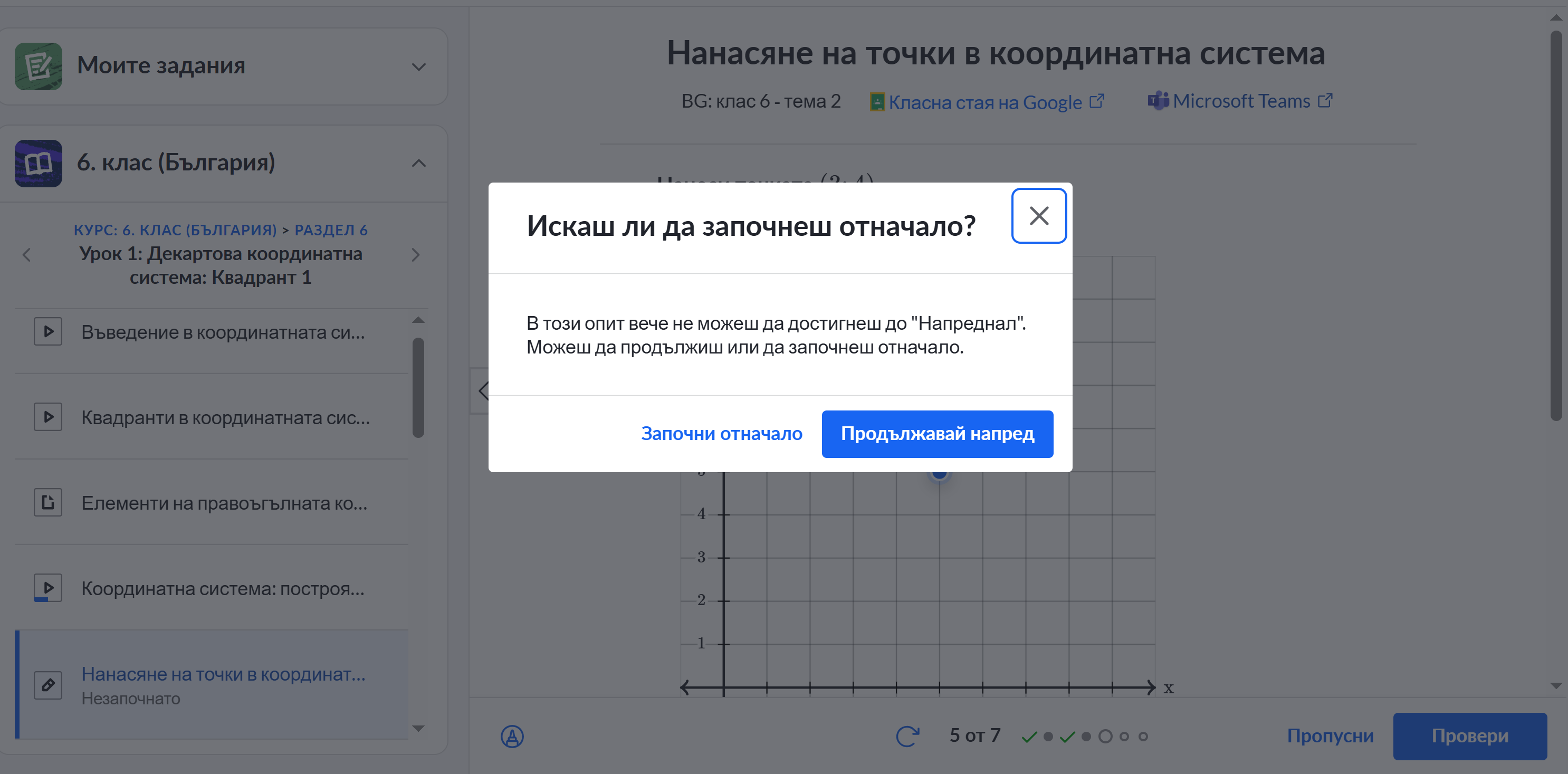
Task: Click Microsoft Teams logo icon
Action: point(1158,100)
